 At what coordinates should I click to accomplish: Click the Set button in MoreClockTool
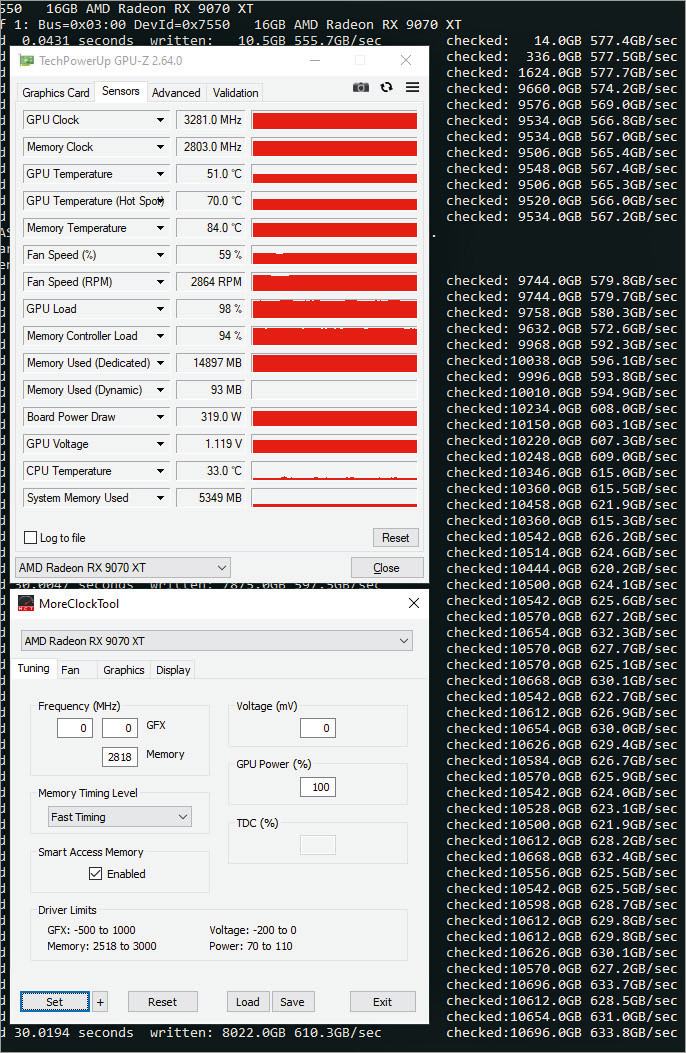pyautogui.click(x=54, y=1002)
